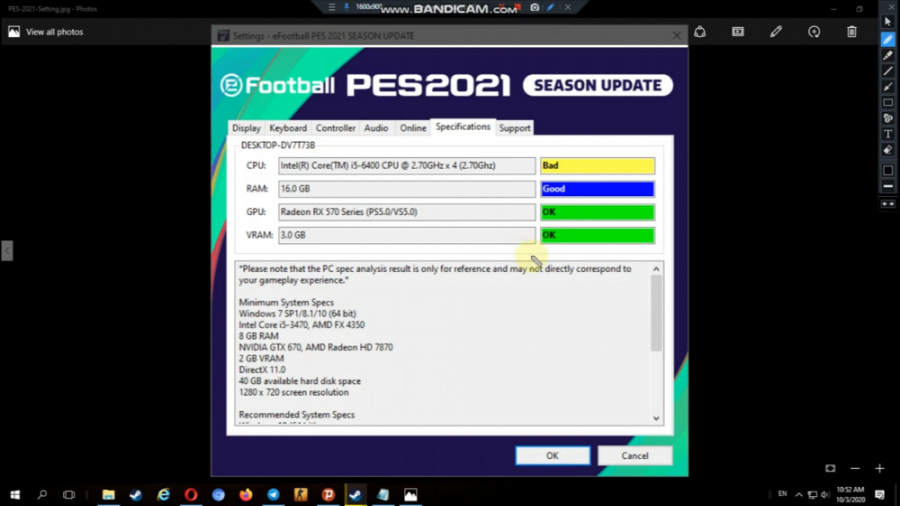Open Bandicam recording bar menu icon
The width and height of the screenshot is (900, 506).
(332, 7)
